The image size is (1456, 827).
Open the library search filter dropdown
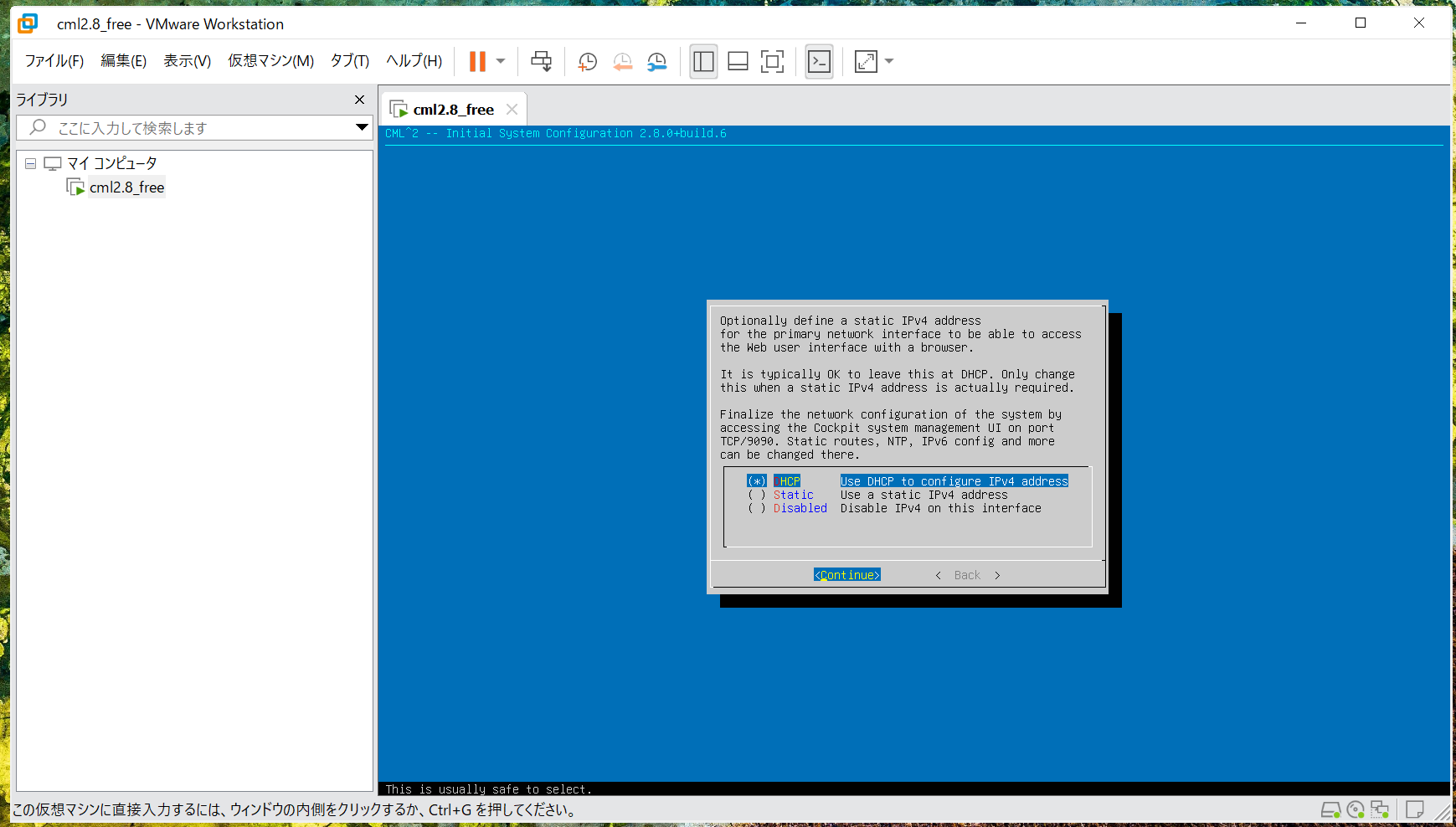click(x=362, y=128)
